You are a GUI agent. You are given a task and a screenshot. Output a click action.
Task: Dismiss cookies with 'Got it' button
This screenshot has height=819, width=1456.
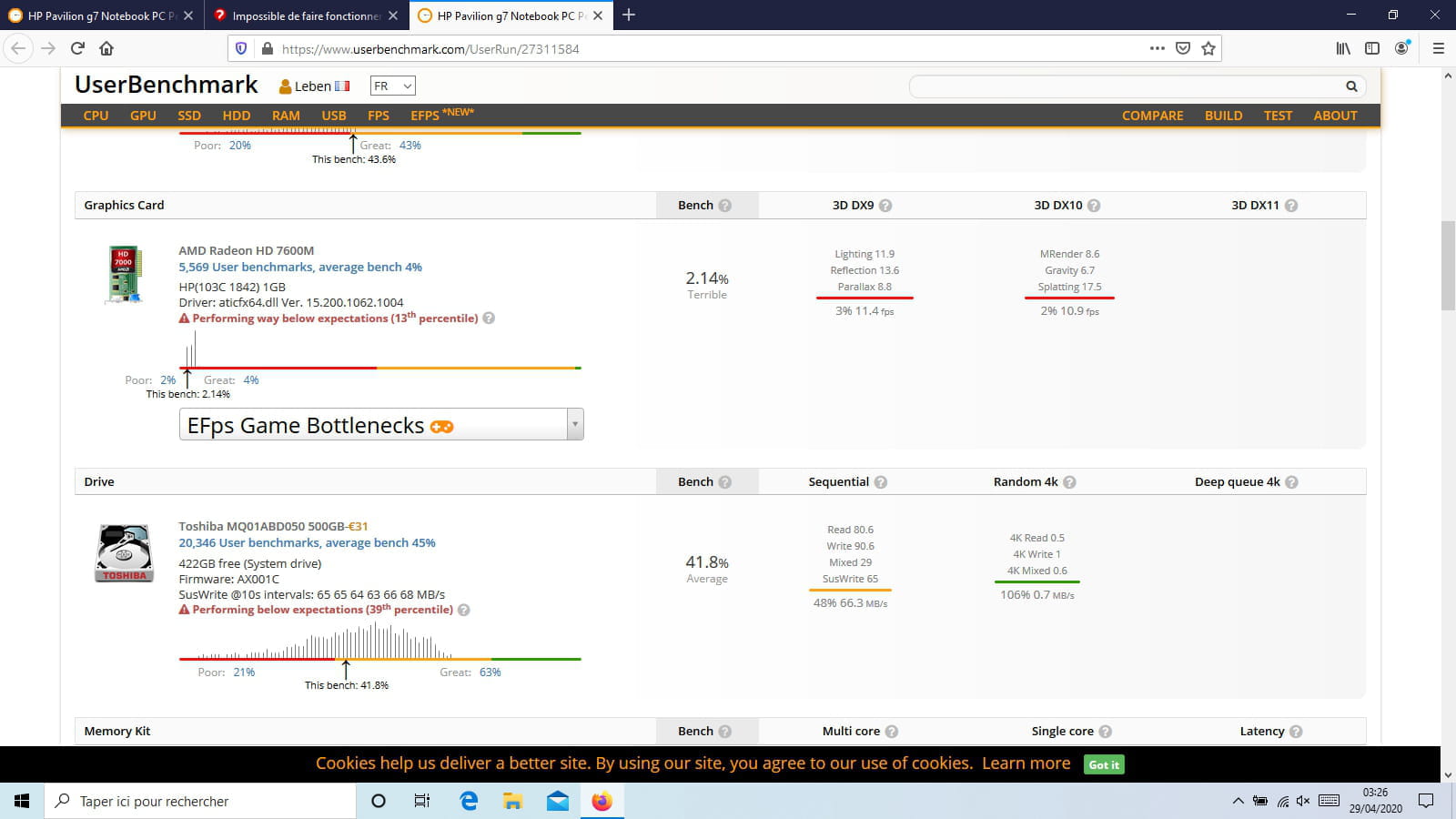coord(1104,764)
